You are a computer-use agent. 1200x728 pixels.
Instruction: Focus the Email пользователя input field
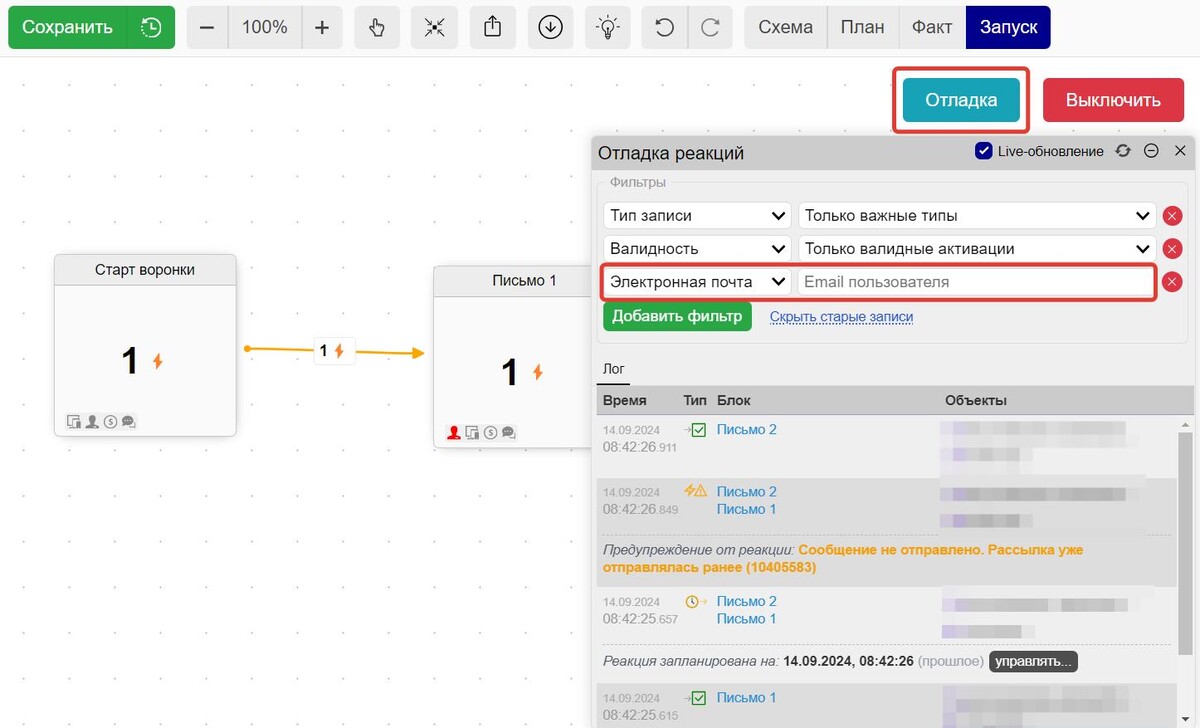975,283
